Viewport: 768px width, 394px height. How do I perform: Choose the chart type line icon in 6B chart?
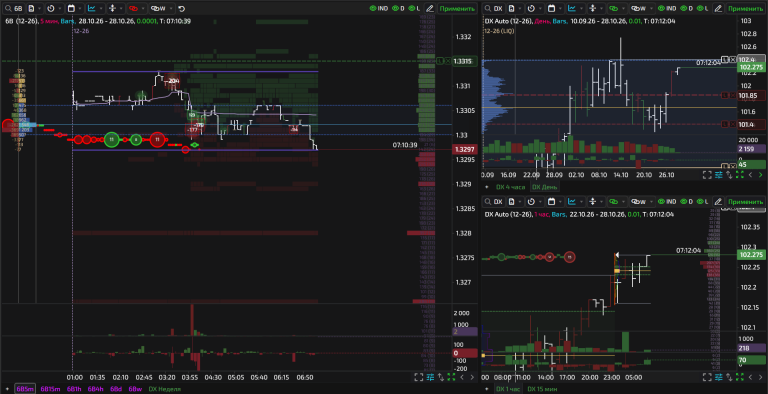point(92,8)
